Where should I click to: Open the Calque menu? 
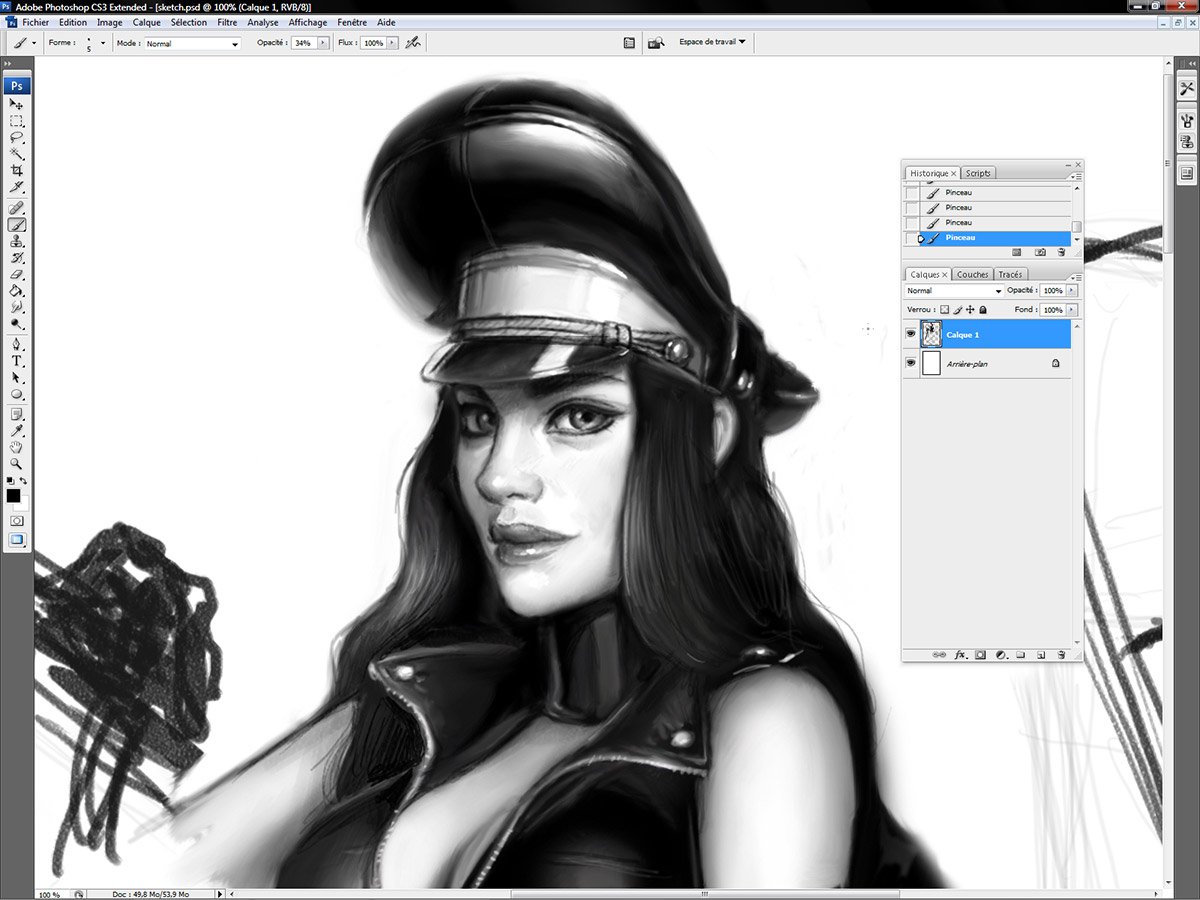click(x=146, y=22)
